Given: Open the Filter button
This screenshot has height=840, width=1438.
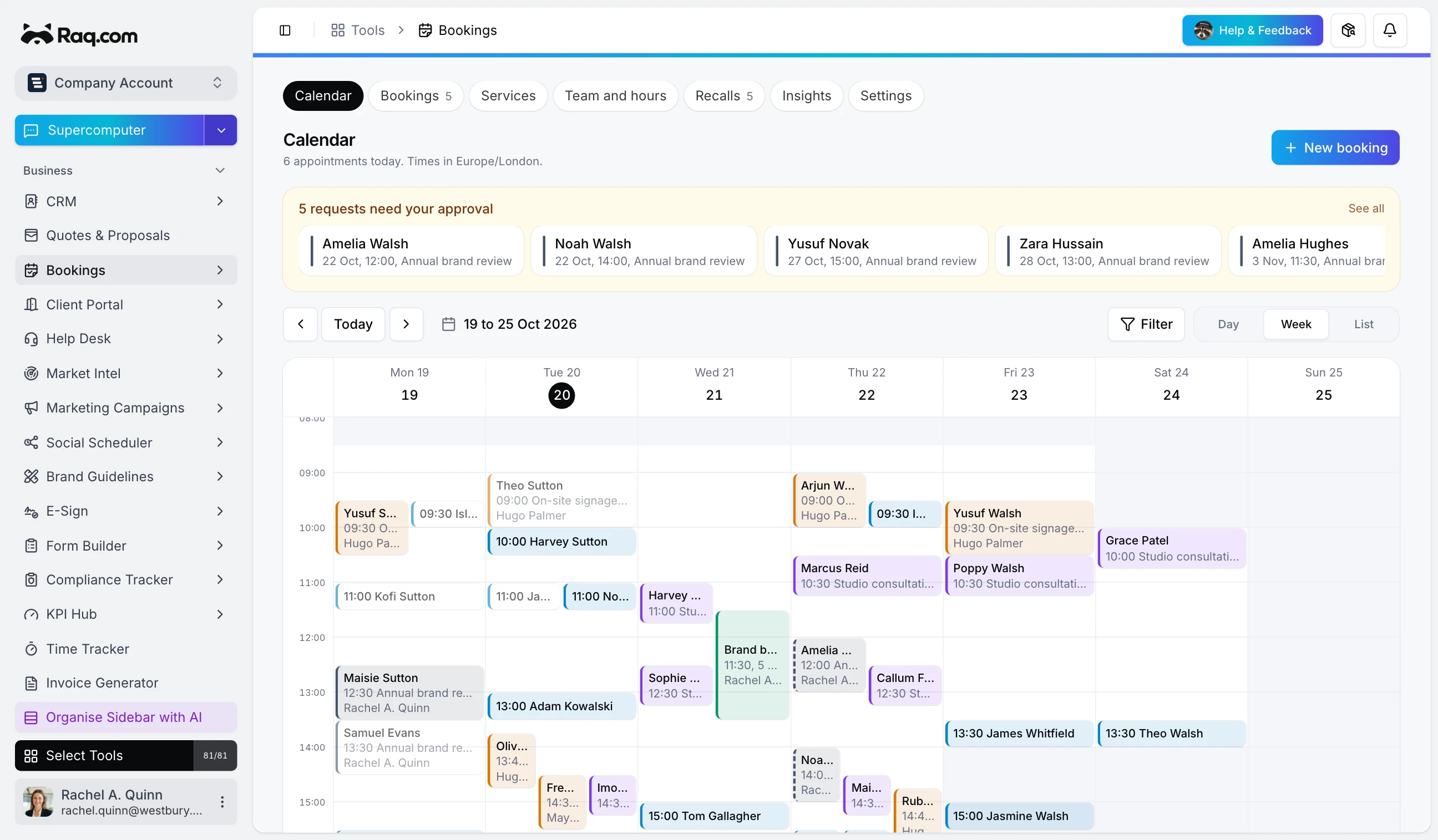Looking at the screenshot, I should [1146, 324].
